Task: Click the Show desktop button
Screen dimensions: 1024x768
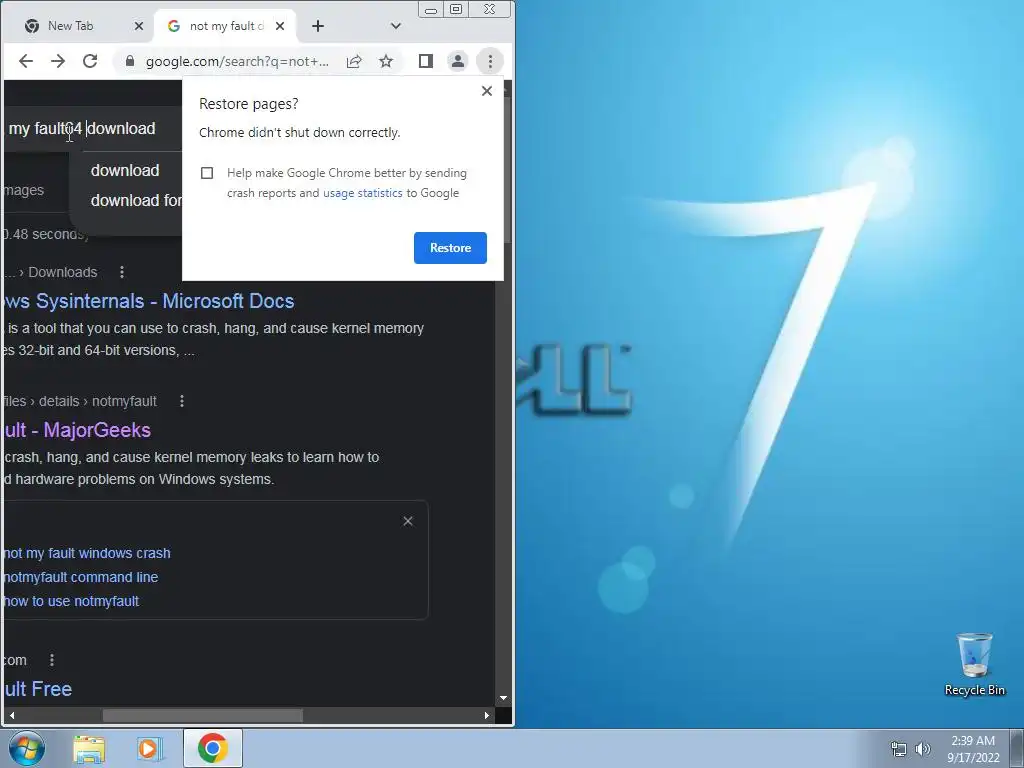Action: [x=1017, y=748]
